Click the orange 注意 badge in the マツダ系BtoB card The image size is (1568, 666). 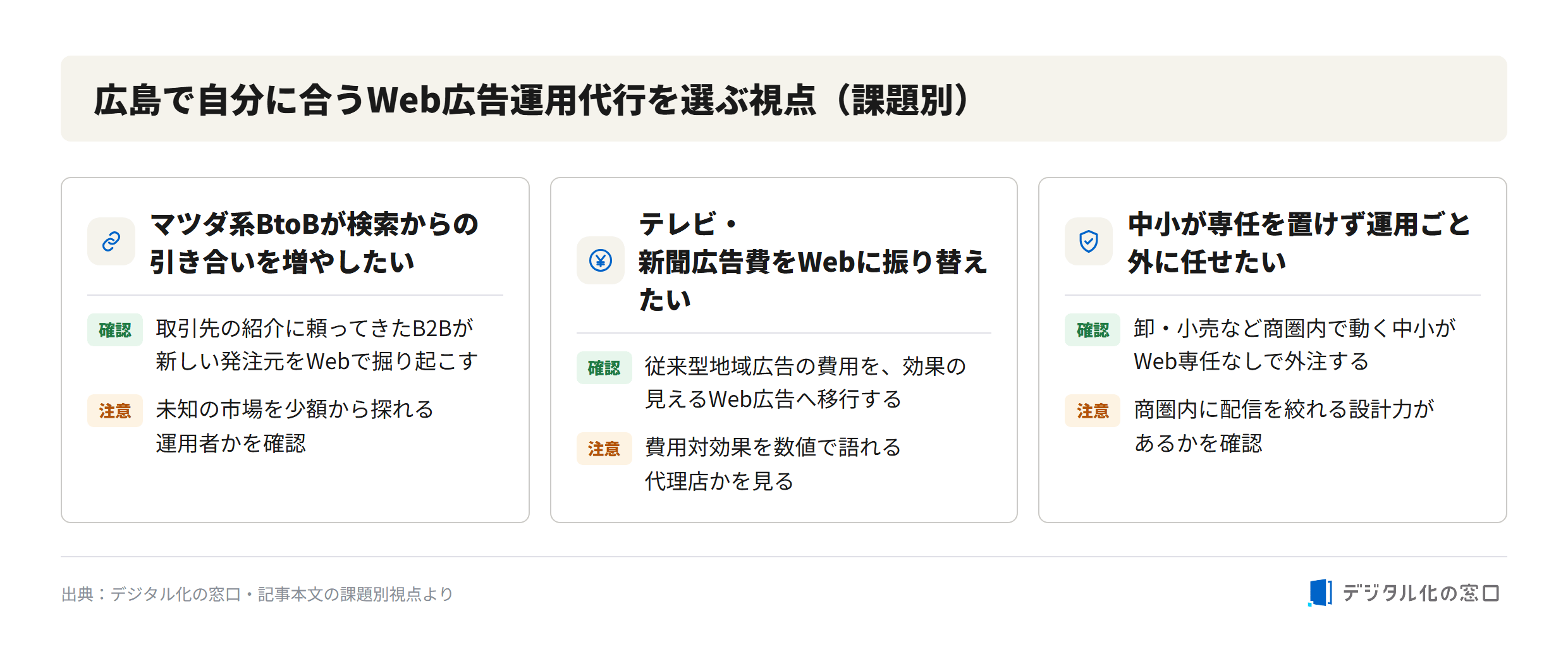pos(115,411)
